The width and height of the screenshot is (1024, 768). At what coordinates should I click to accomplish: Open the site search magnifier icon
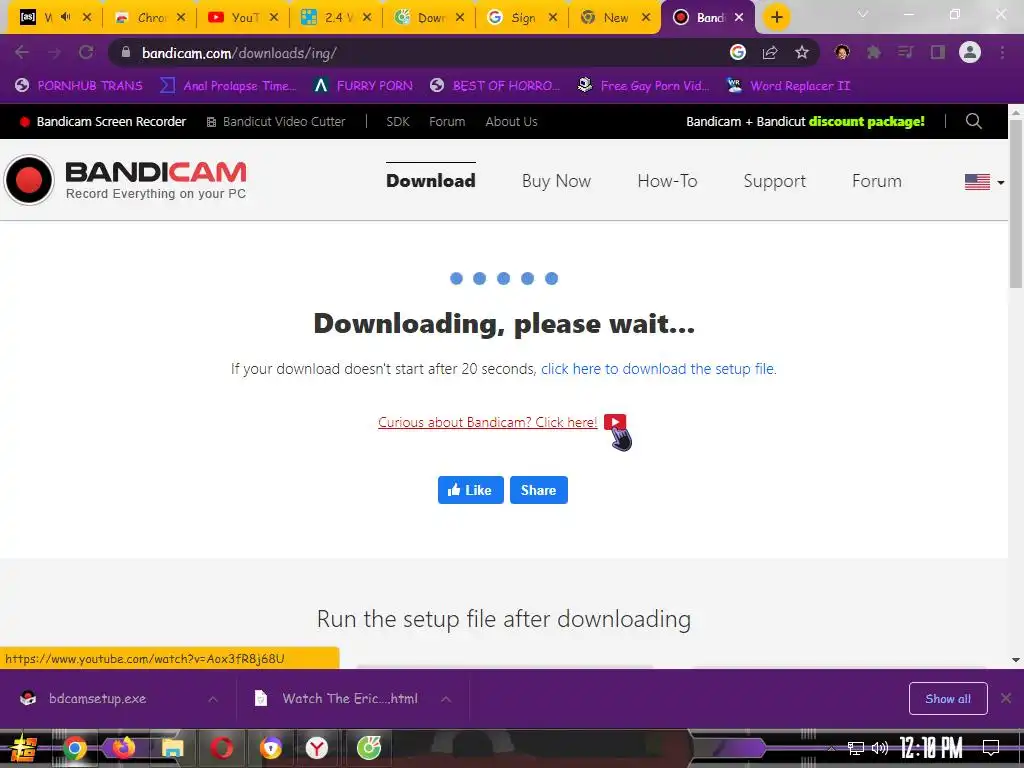tap(974, 121)
